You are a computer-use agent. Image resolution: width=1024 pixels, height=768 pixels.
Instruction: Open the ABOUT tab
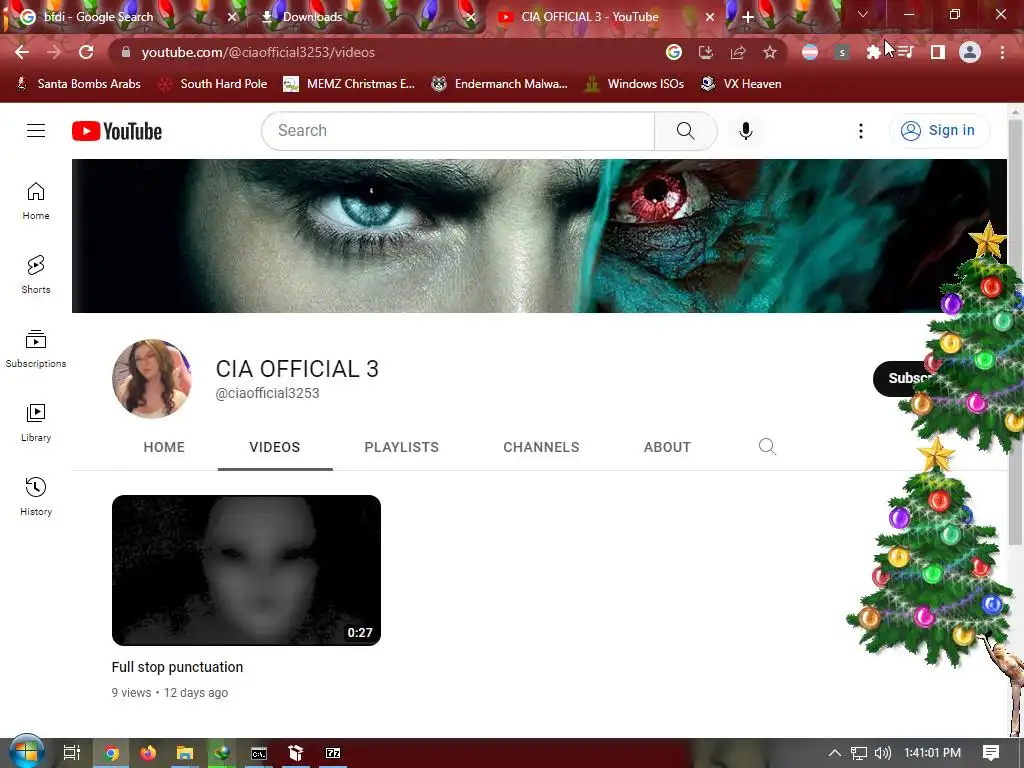[x=667, y=447]
